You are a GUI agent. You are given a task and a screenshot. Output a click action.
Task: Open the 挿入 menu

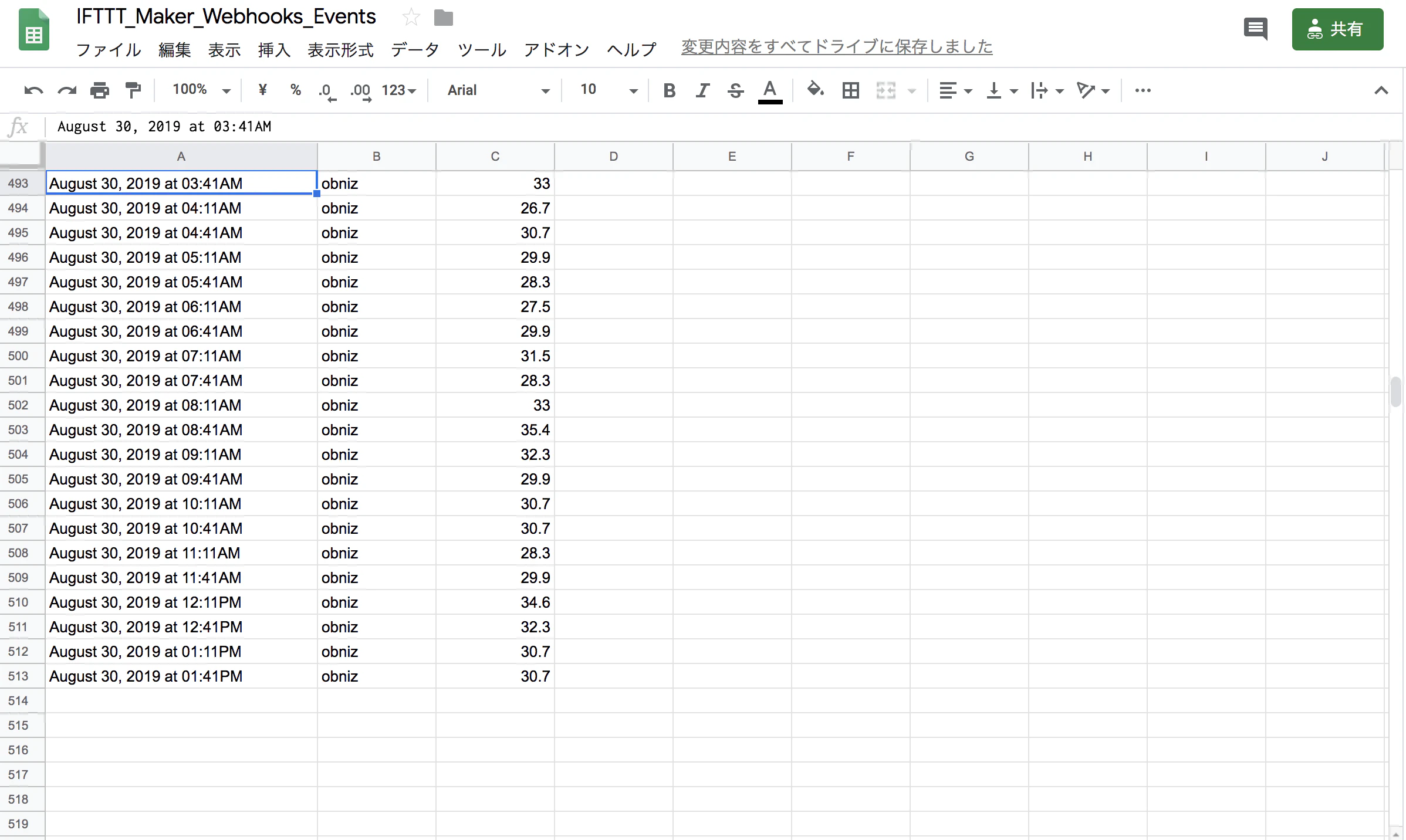pos(274,50)
